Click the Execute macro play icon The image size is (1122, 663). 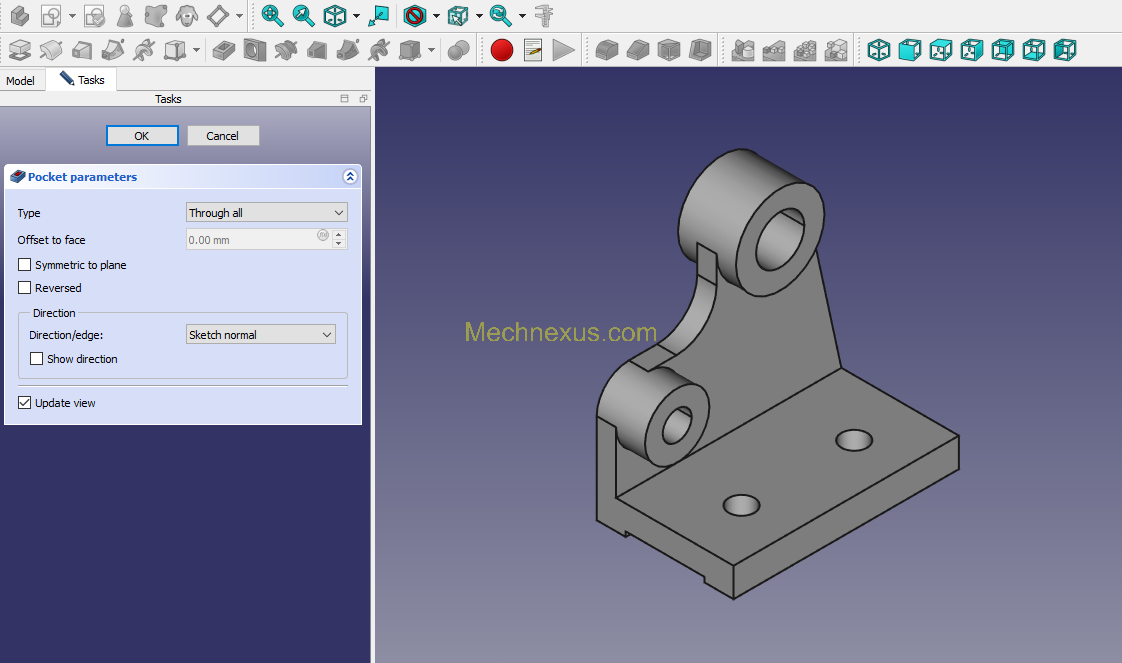coord(564,50)
